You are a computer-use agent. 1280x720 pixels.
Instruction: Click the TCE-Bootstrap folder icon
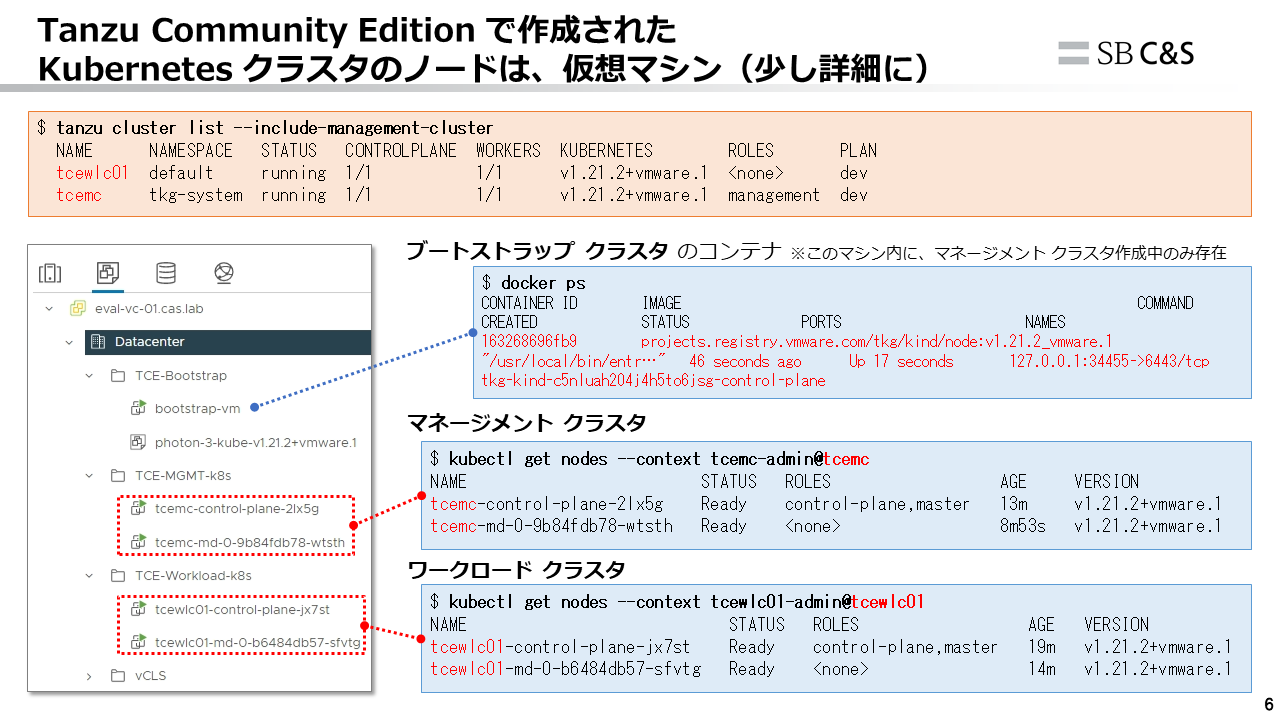pos(117,376)
